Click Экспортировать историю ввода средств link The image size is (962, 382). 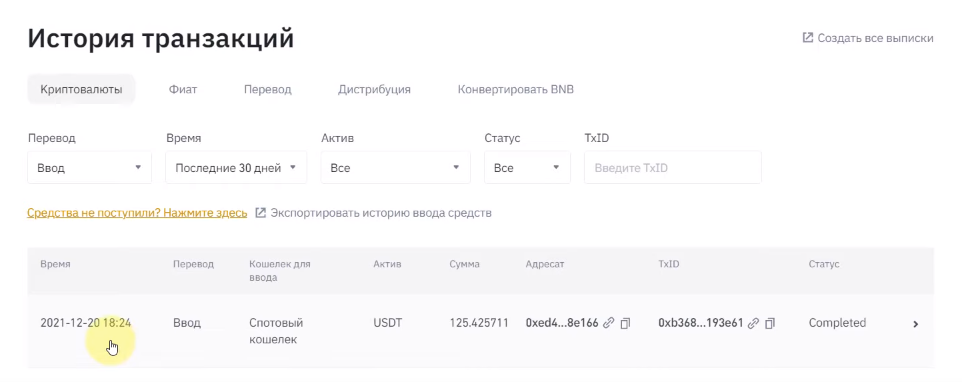381,213
